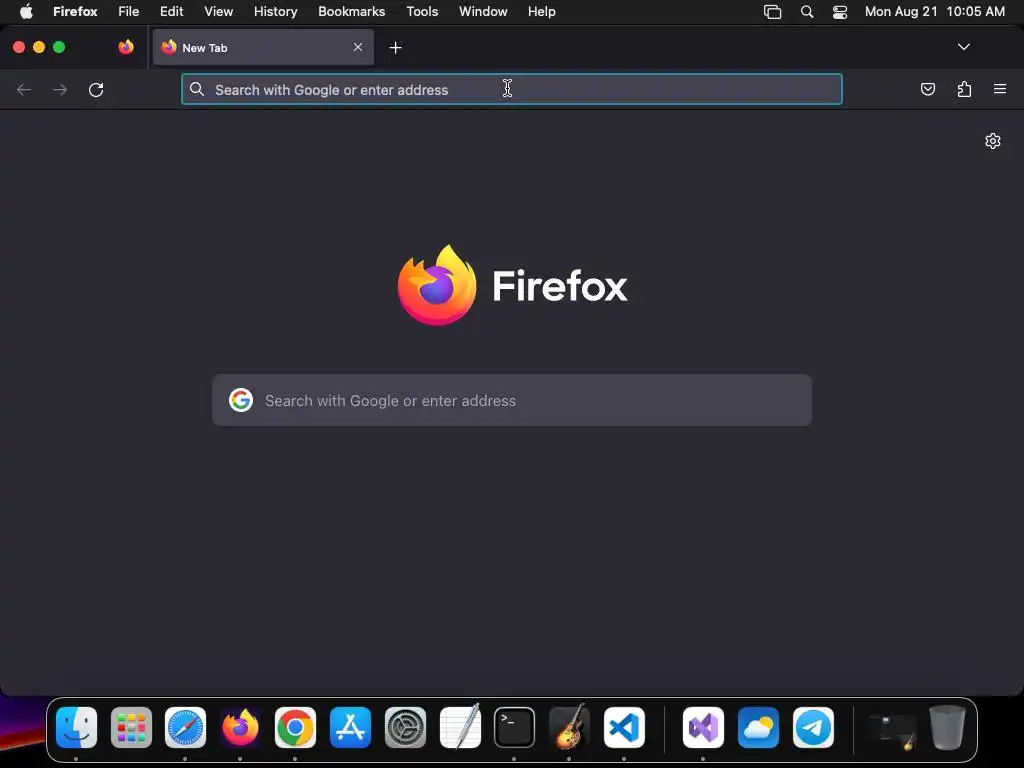Open the Extensions puzzle icon
1024x768 pixels.
pyautogui.click(x=964, y=89)
